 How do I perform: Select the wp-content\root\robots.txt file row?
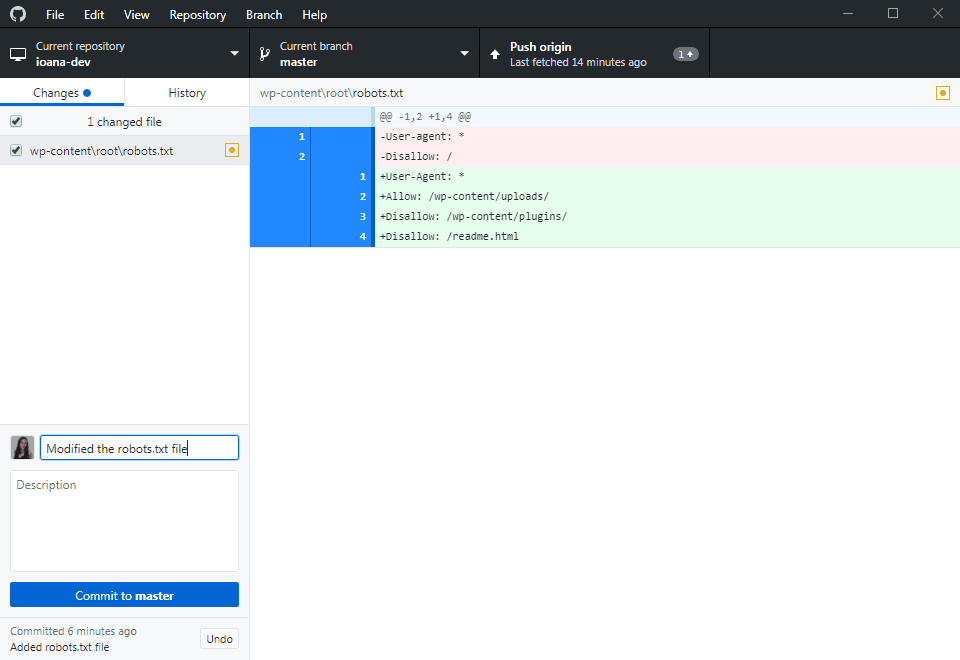124,150
